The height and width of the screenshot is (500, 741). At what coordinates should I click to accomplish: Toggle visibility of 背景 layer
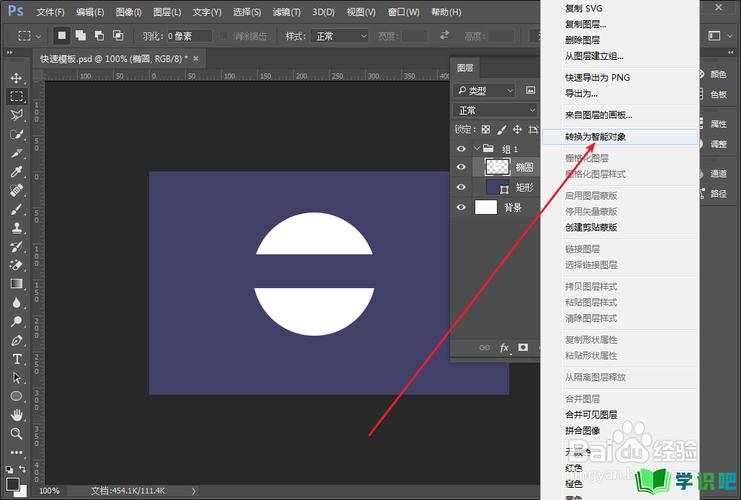(461, 207)
